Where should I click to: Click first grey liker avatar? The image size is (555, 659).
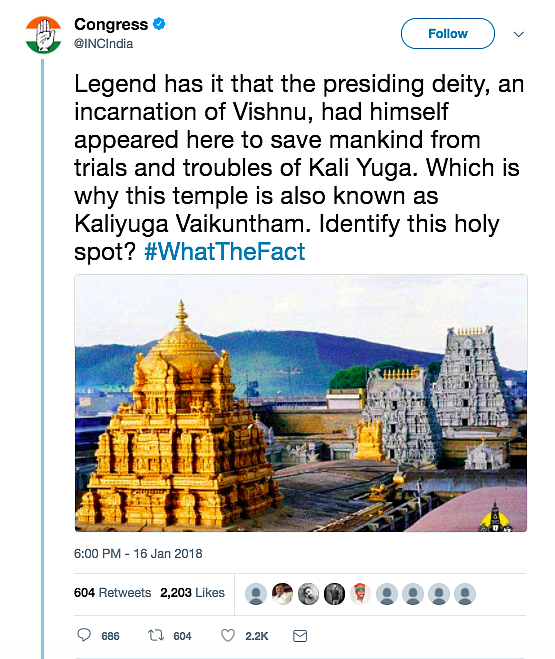click(256, 594)
